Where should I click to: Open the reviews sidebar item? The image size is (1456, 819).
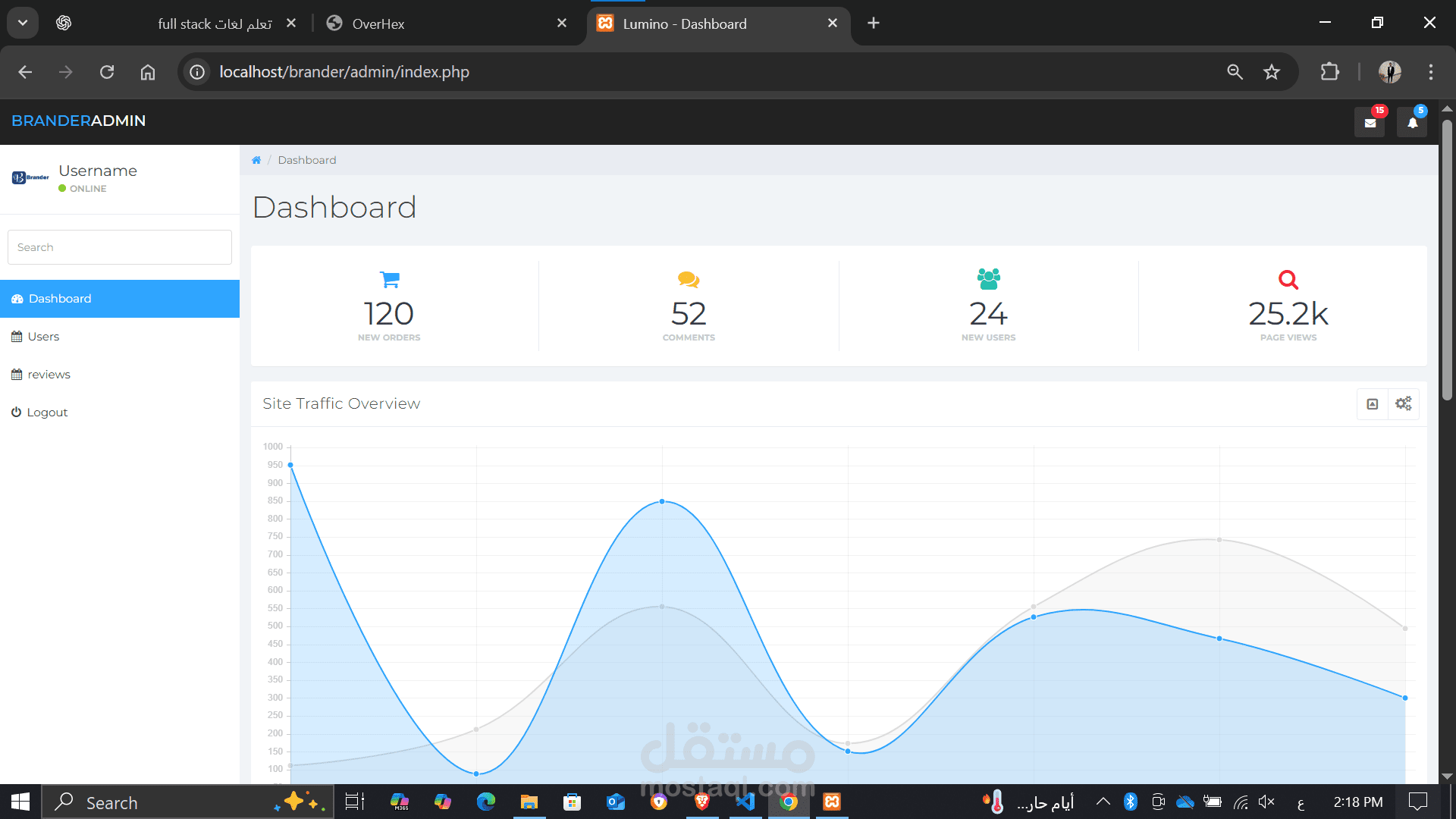pyautogui.click(x=49, y=375)
